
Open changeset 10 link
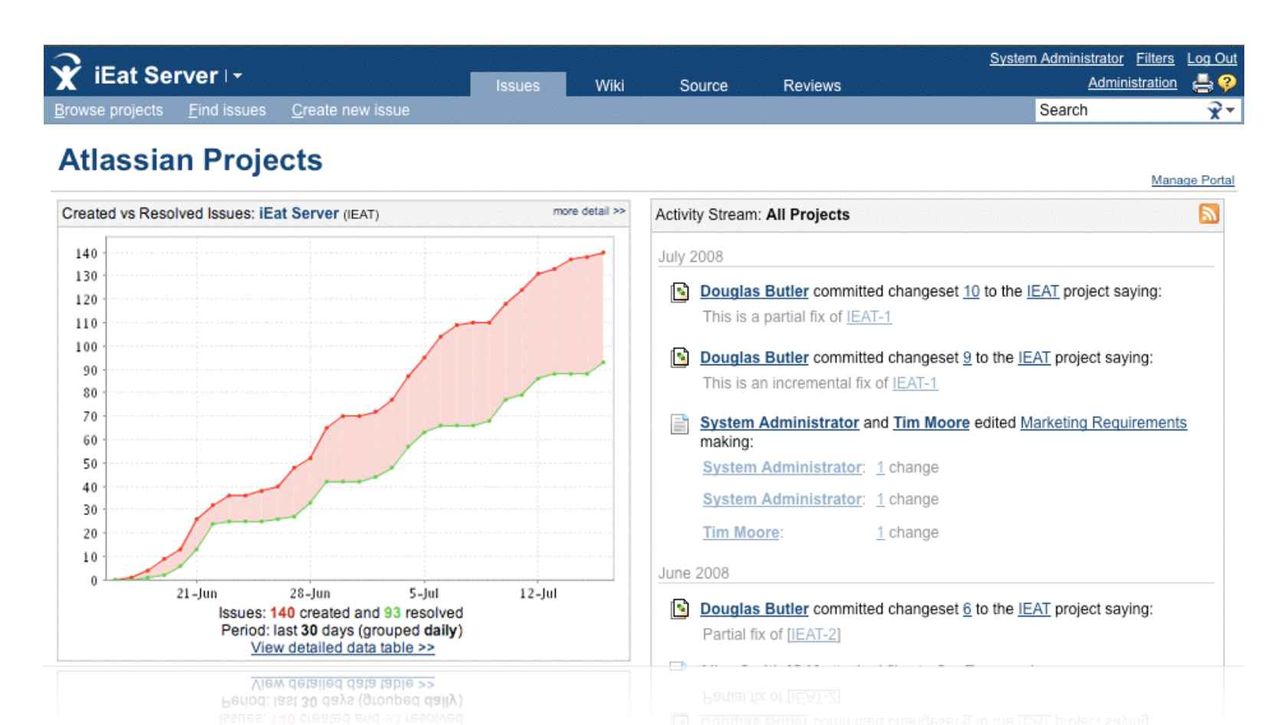click(971, 292)
